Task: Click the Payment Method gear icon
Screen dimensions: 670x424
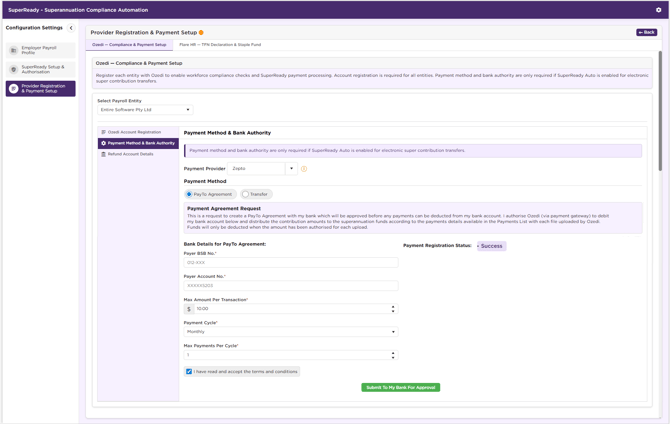Action: [103, 143]
